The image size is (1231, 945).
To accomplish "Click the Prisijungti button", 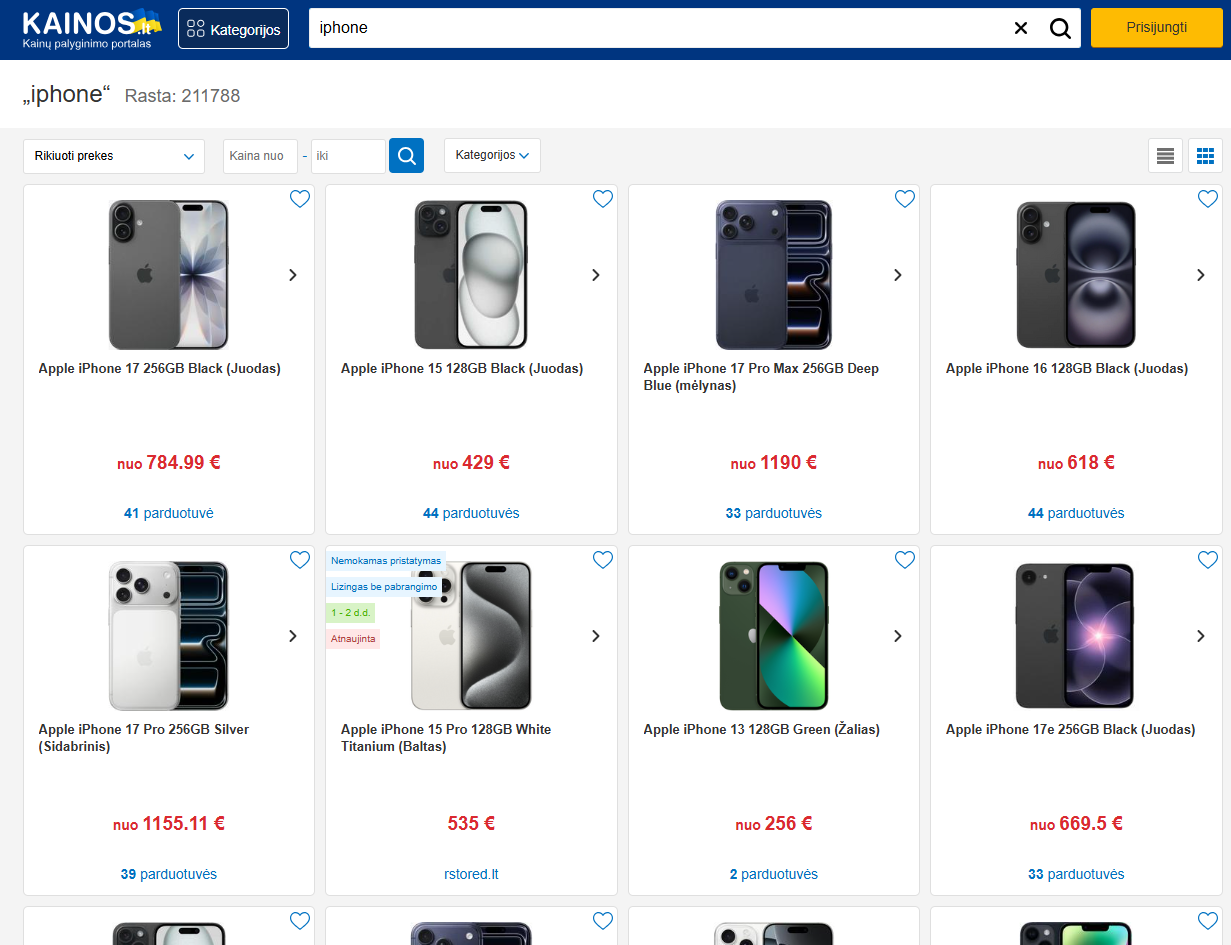I will (x=1157, y=27).
